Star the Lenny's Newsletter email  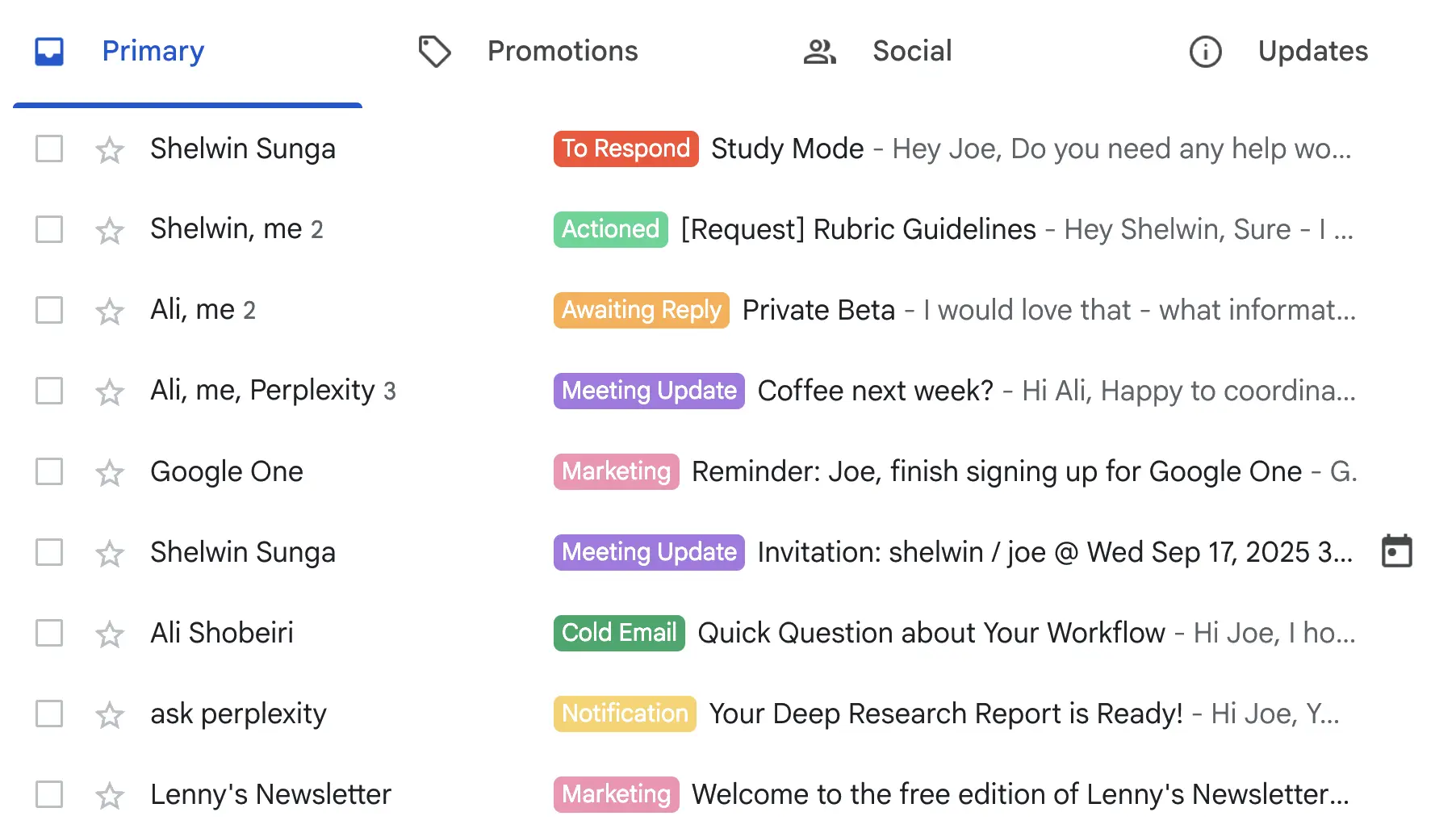tap(110, 795)
